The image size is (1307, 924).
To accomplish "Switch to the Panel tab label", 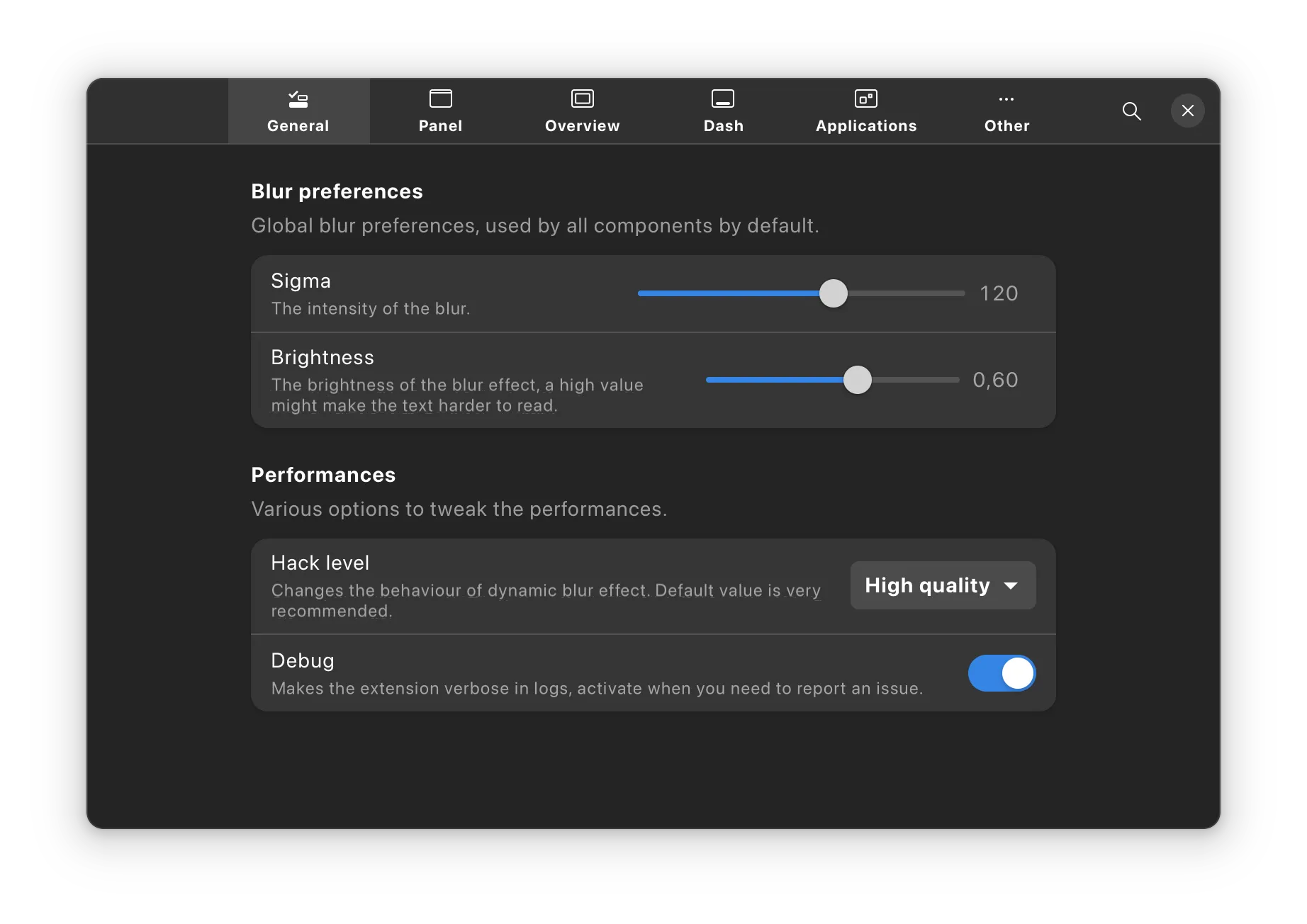I will 440,126.
